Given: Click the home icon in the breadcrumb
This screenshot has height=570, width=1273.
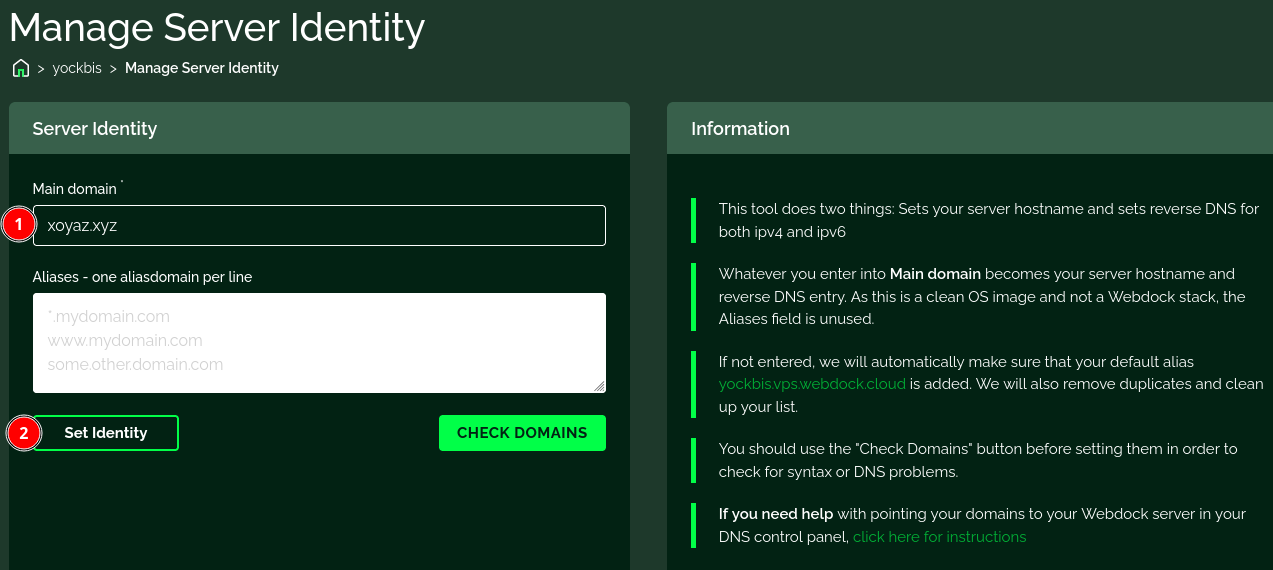Looking at the screenshot, I should (x=20, y=68).
